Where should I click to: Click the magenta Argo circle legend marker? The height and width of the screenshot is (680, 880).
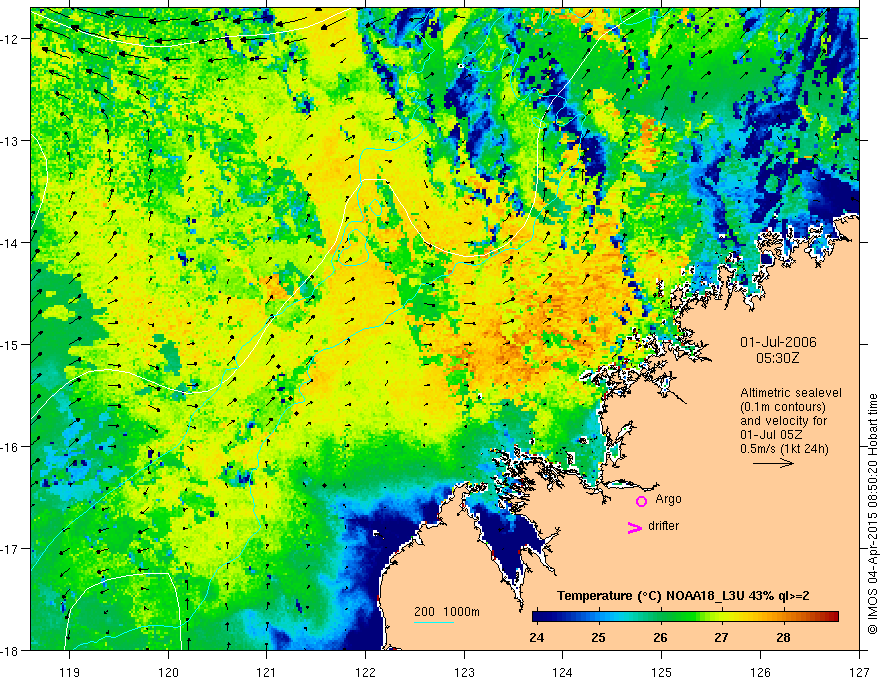[641, 501]
